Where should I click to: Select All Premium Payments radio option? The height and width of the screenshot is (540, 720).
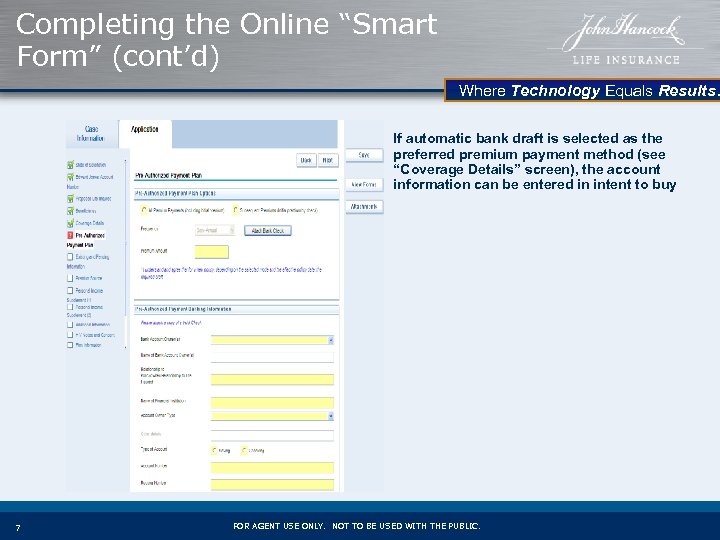coord(144,210)
